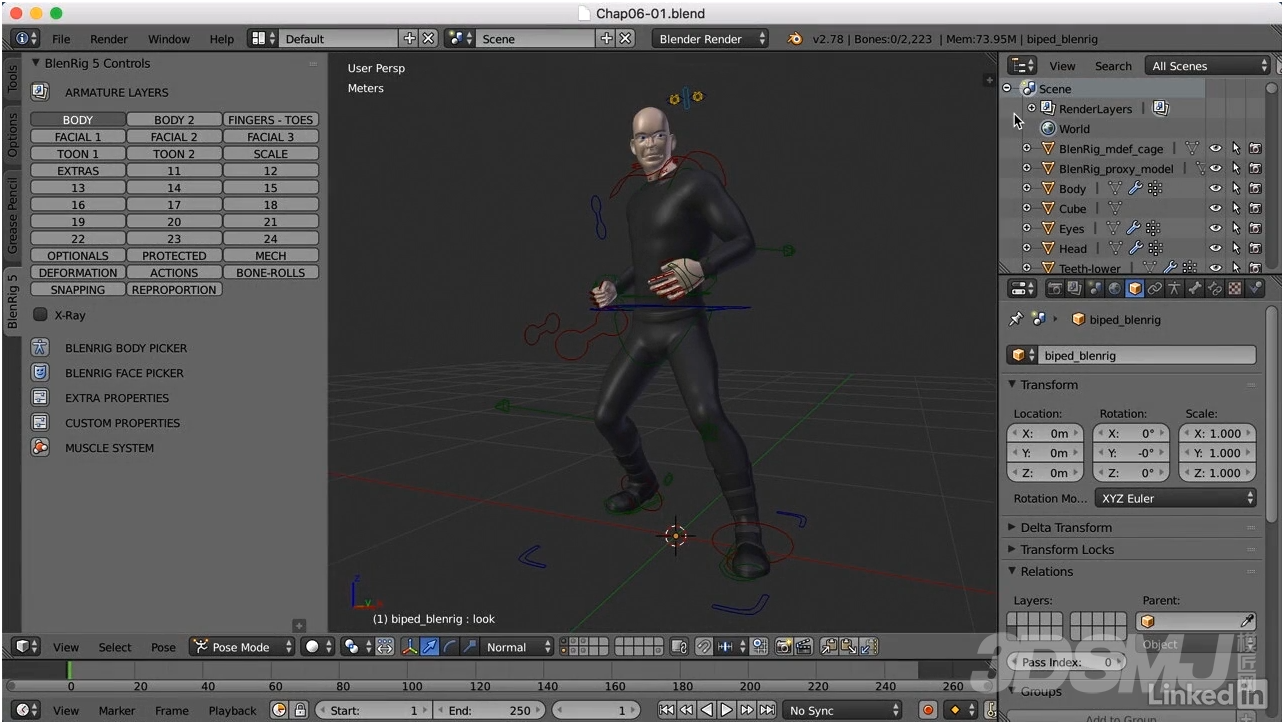The image size is (1284, 724).
Task: Toggle Cube selectability arrow icon
Action: [x=1236, y=208]
